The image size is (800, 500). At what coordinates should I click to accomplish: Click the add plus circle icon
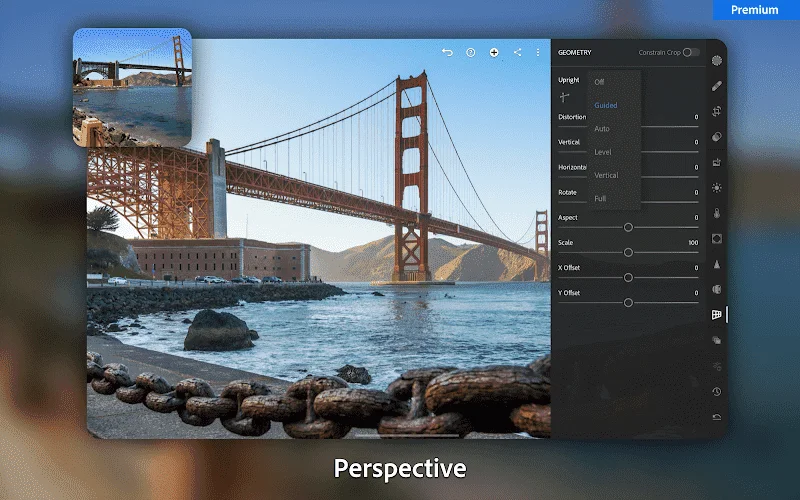pyautogui.click(x=494, y=53)
